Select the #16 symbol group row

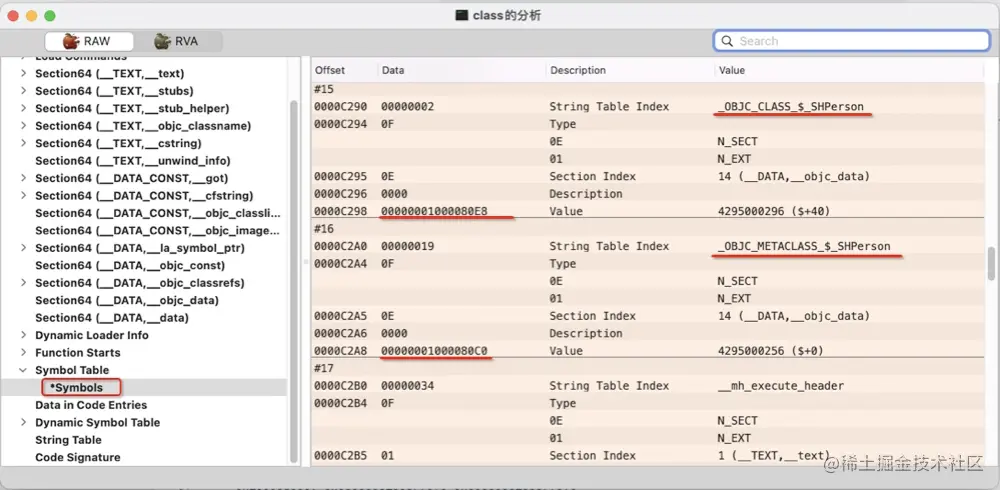click(x=647, y=229)
